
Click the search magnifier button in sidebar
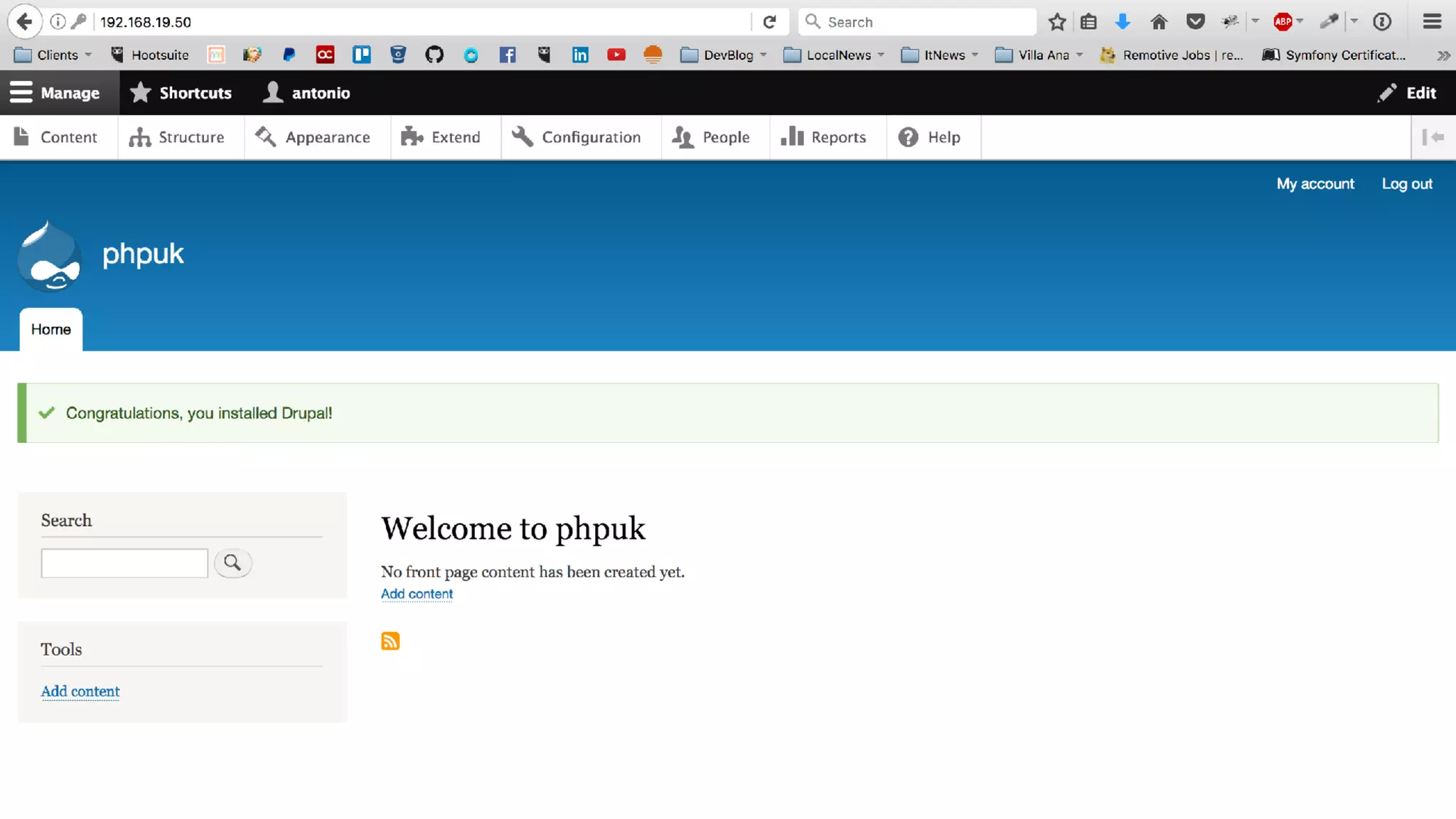[x=232, y=563]
